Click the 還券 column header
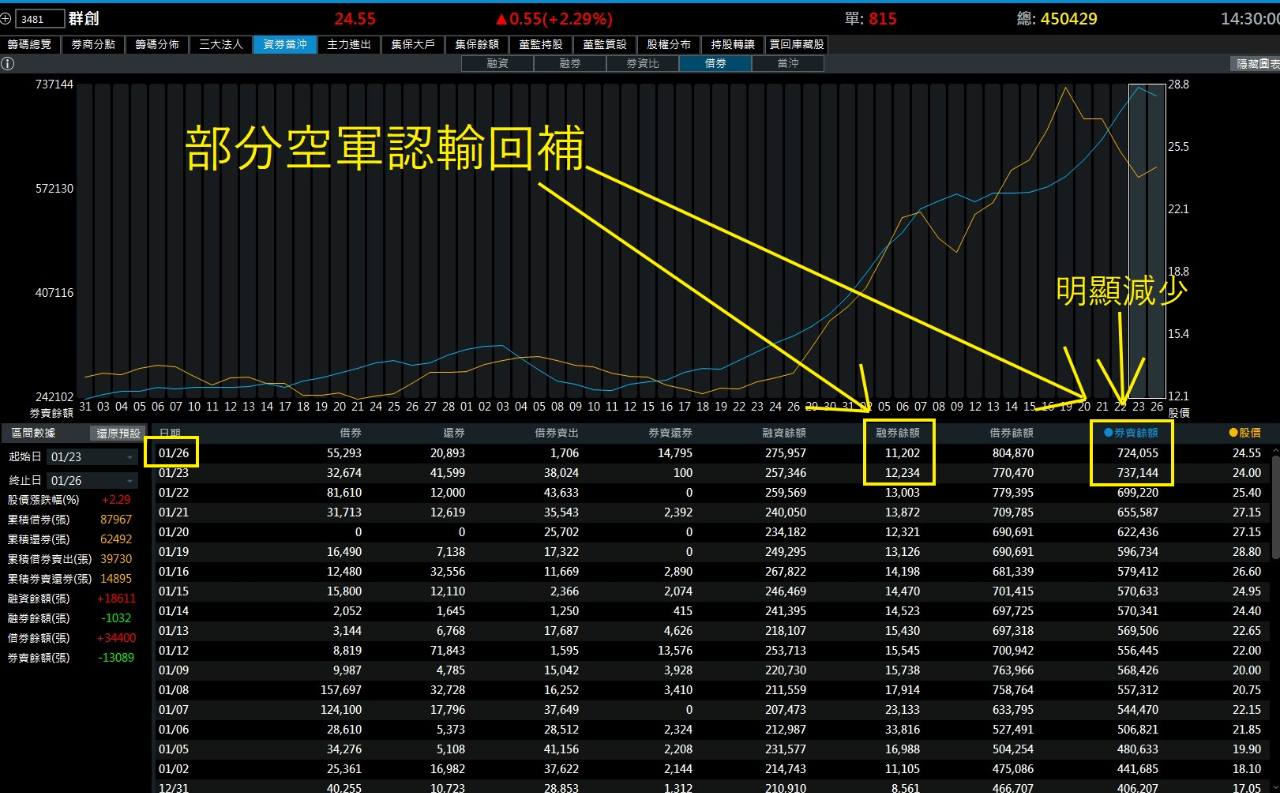 453,433
